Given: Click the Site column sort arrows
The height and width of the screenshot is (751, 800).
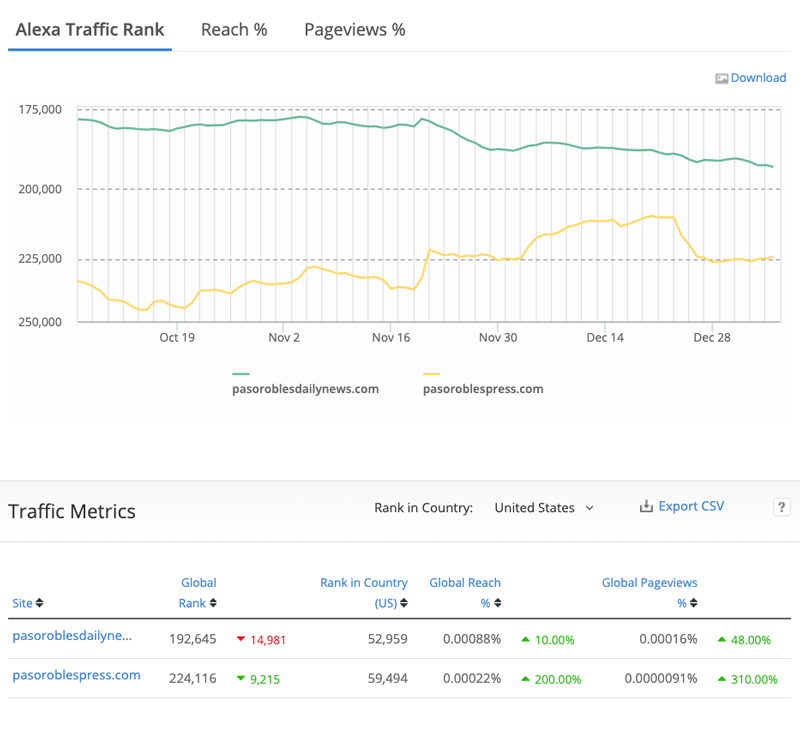Looking at the screenshot, I should [x=39, y=604].
